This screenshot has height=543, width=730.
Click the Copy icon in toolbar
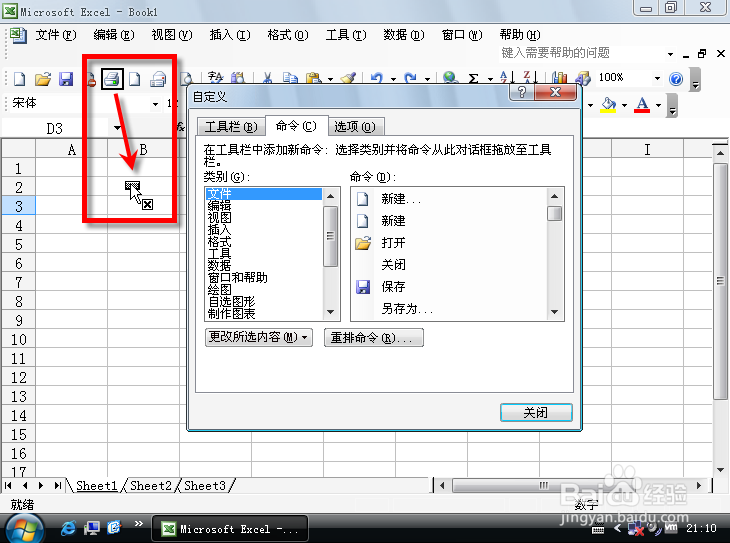pos(291,78)
